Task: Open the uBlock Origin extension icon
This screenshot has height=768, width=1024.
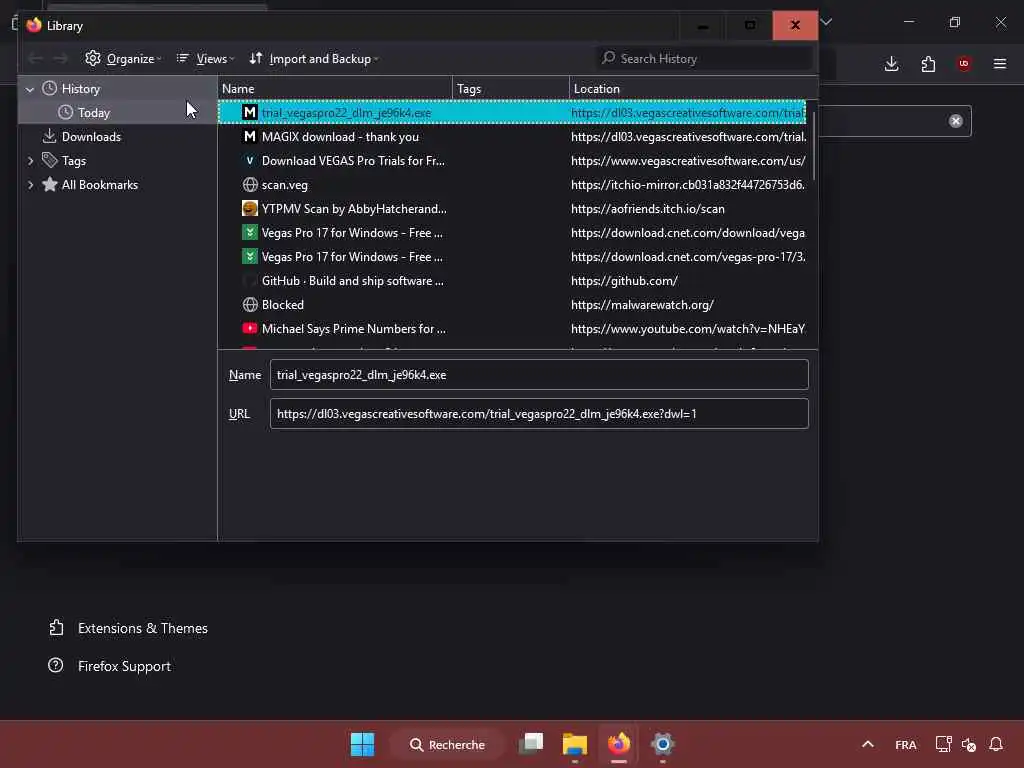Action: click(964, 64)
